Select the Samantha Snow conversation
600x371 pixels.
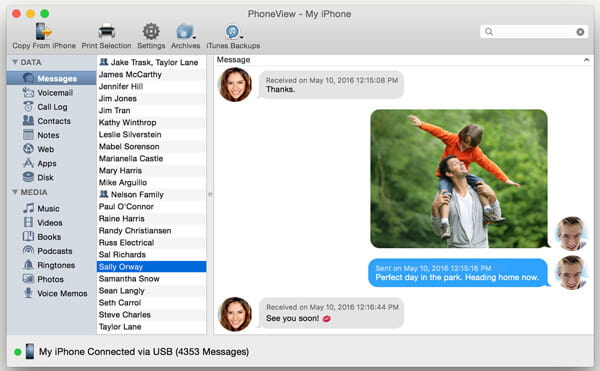(151, 279)
